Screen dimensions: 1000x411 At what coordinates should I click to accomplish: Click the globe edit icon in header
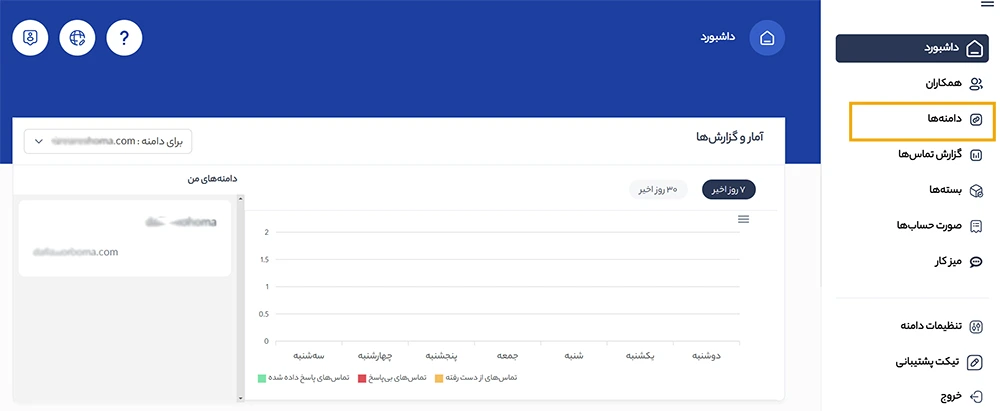click(77, 38)
